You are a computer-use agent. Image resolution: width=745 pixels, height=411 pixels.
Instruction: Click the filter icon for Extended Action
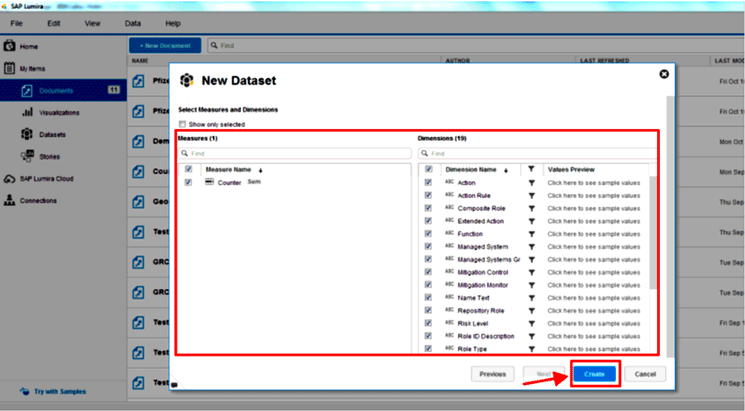click(x=532, y=221)
